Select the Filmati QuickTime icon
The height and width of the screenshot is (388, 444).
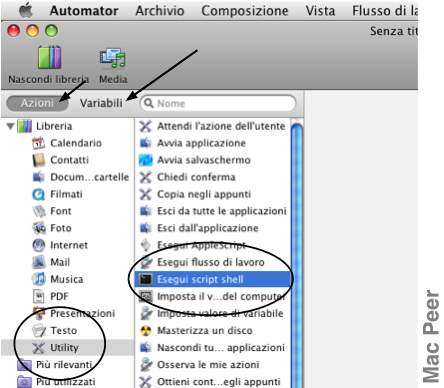pyautogui.click(x=38, y=194)
